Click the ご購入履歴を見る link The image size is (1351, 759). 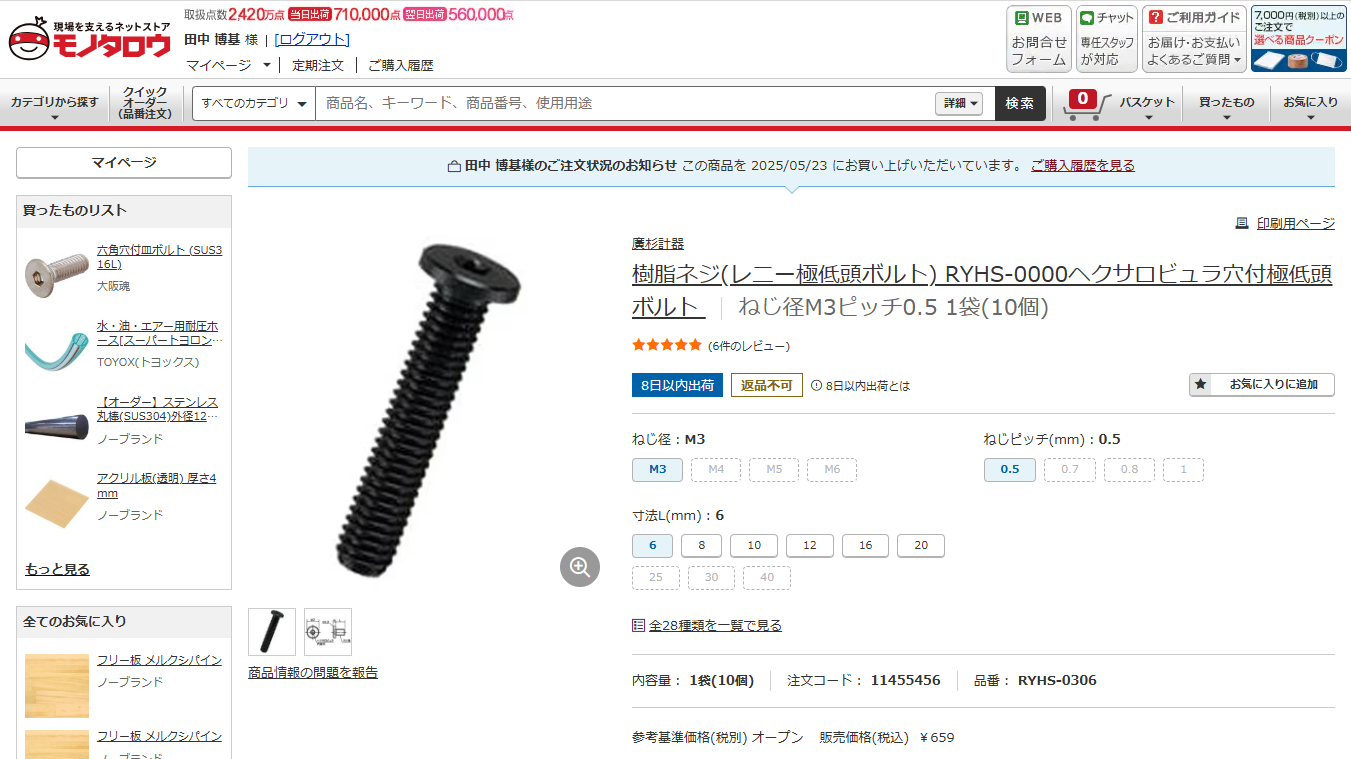(1083, 166)
